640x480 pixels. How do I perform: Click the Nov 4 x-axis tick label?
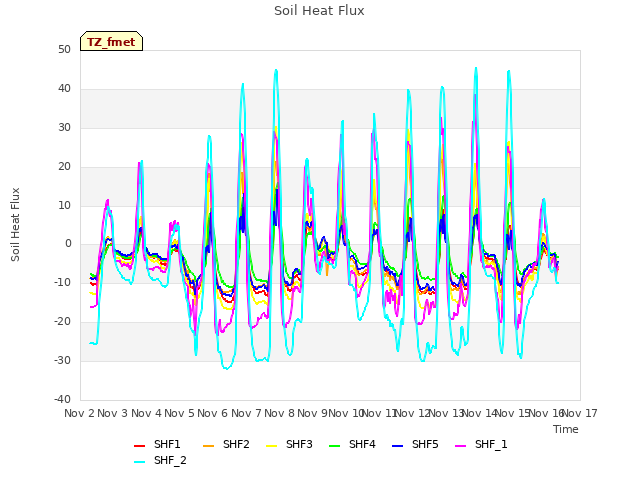pos(146,413)
